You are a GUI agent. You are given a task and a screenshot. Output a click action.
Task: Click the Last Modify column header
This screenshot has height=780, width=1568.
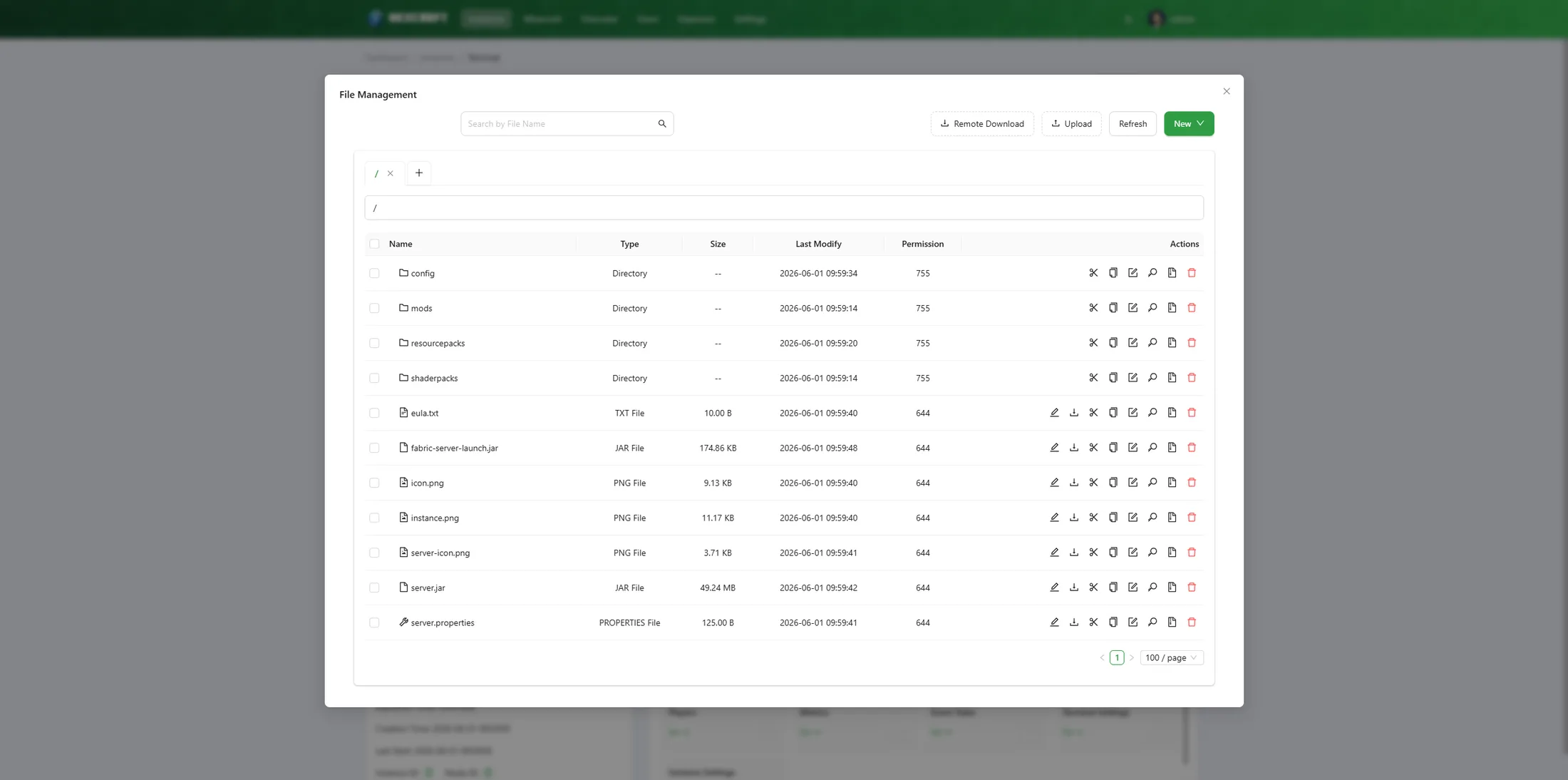click(x=818, y=244)
